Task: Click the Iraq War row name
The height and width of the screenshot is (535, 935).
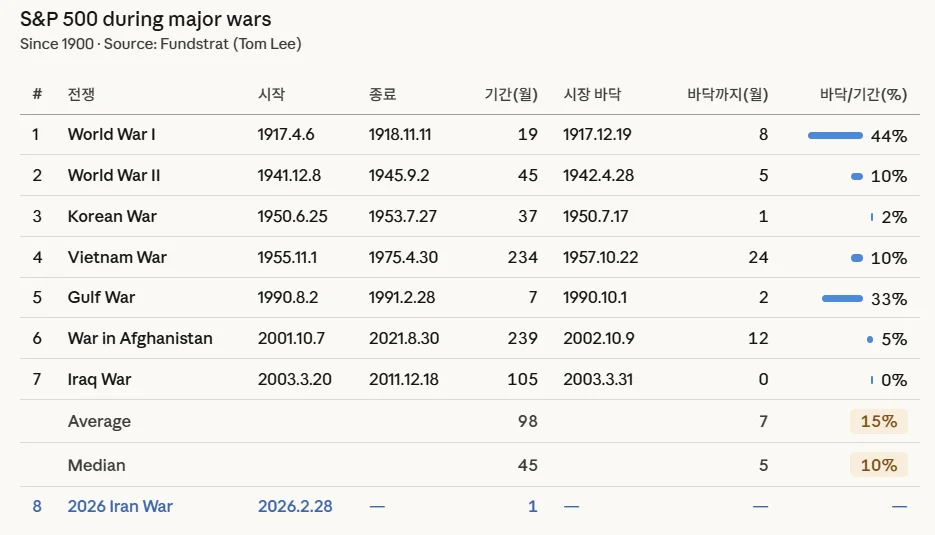Action: pyautogui.click(x=99, y=379)
